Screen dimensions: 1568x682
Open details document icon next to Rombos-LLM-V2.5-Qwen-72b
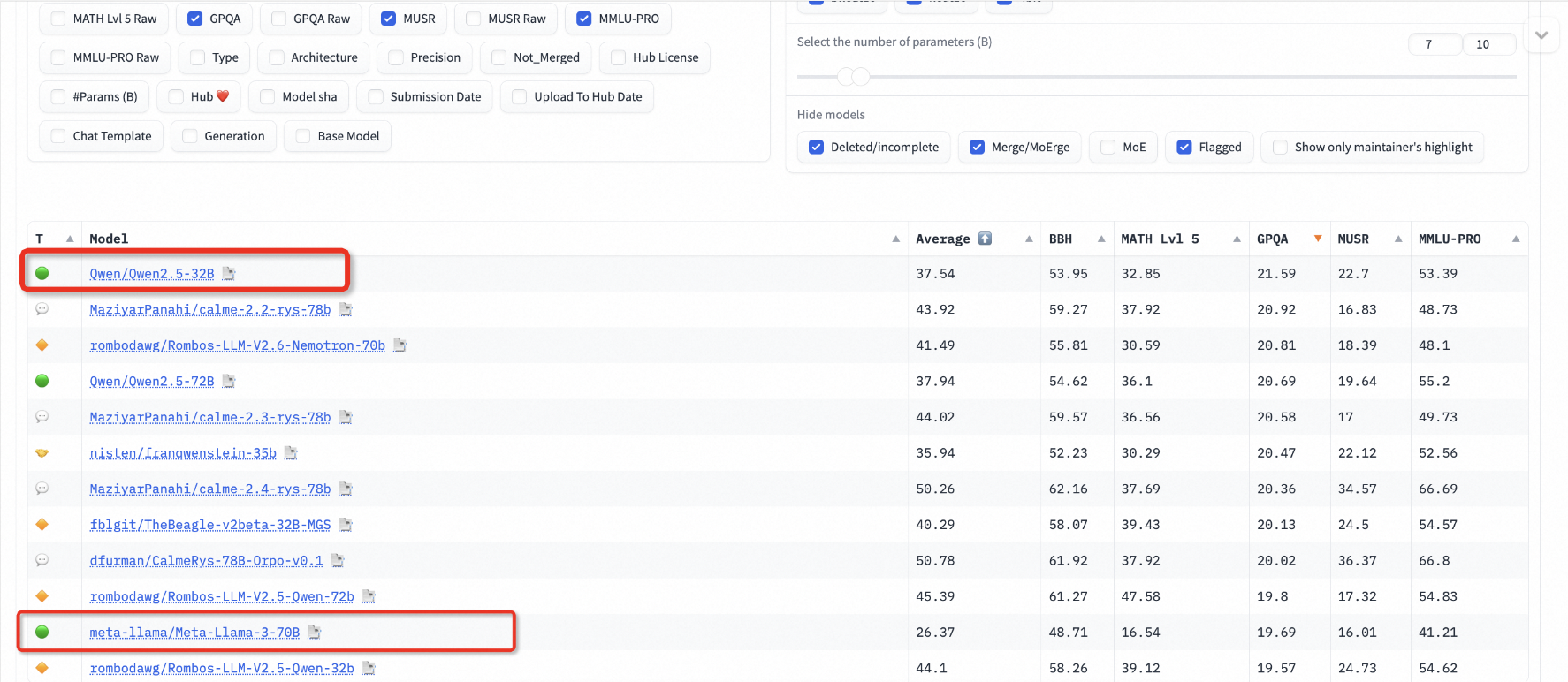(x=369, y=596)
